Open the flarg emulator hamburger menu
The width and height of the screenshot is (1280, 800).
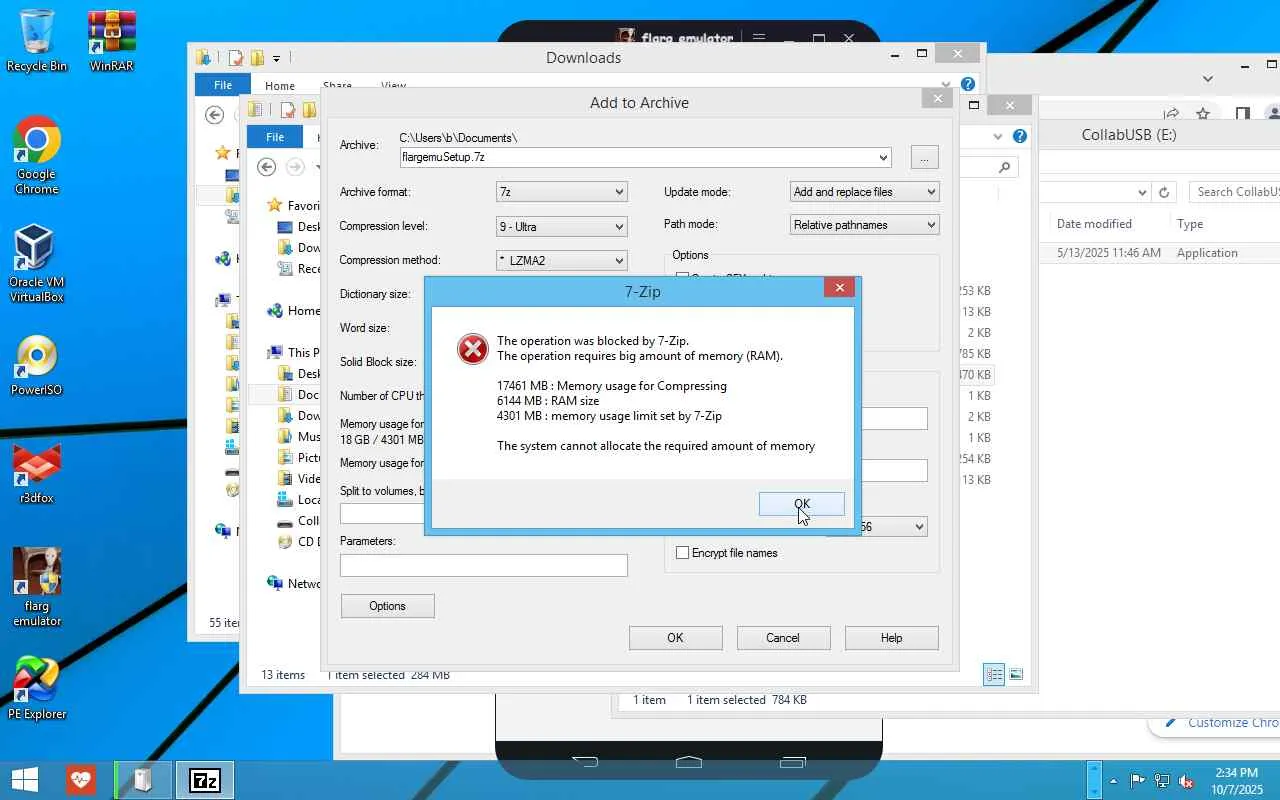coord(759,39)
